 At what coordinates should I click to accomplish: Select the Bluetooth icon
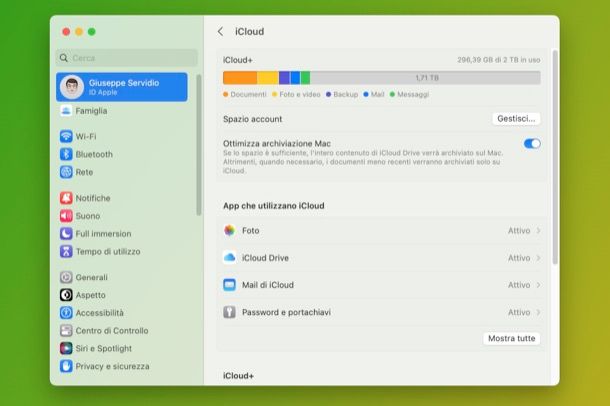pyautogui.click(x=66, y=154)
